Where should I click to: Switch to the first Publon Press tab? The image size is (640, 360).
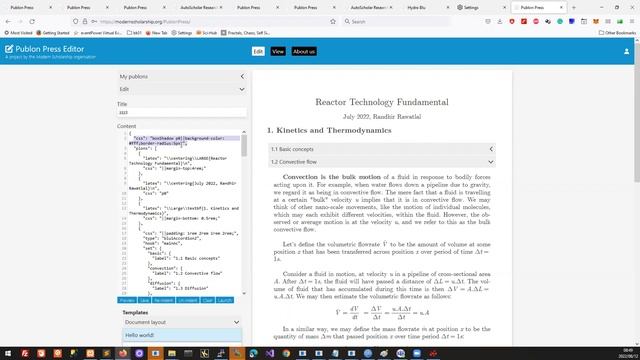pyautogui.click(x=28, y=7)
